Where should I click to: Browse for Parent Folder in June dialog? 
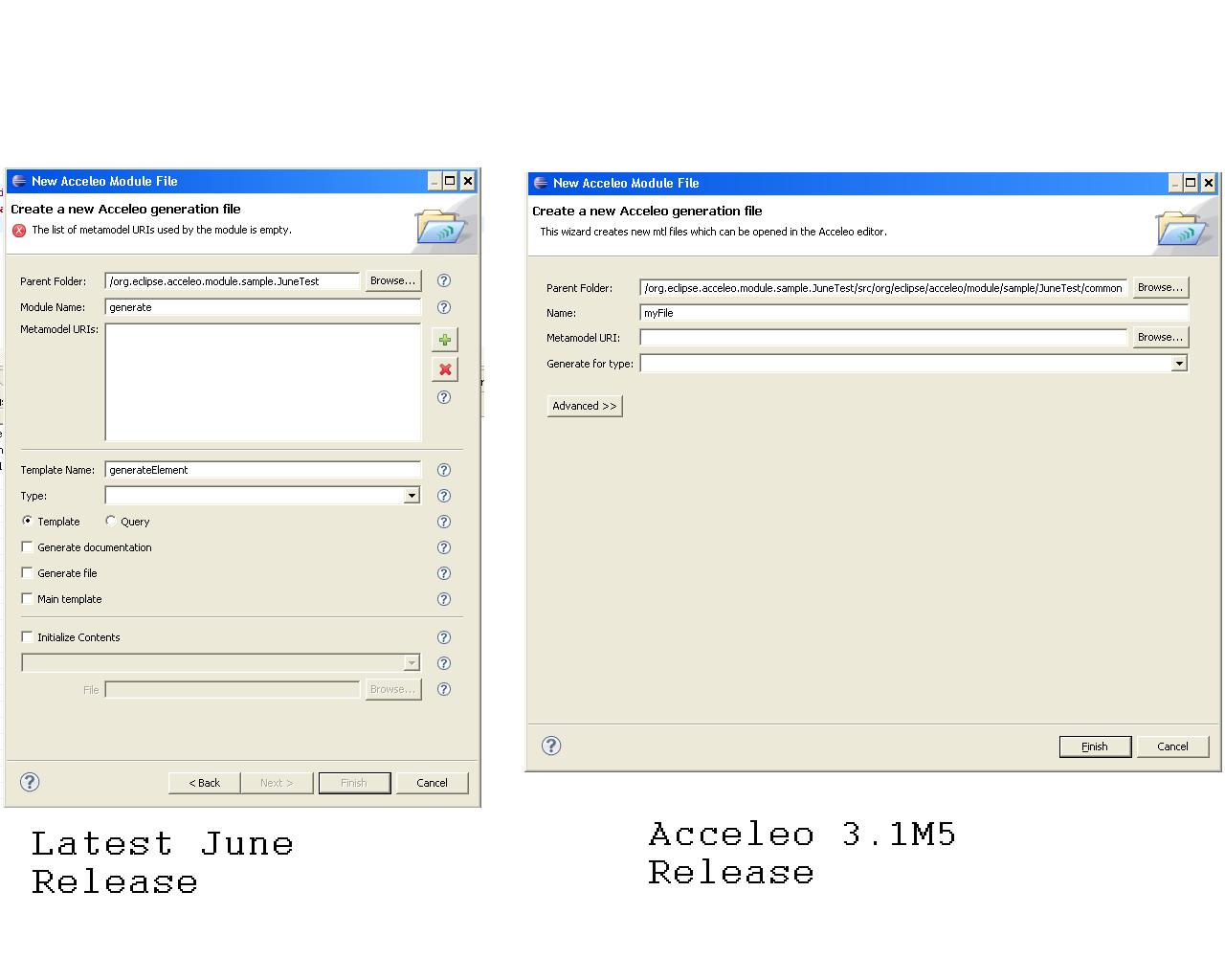pos(393,280)
